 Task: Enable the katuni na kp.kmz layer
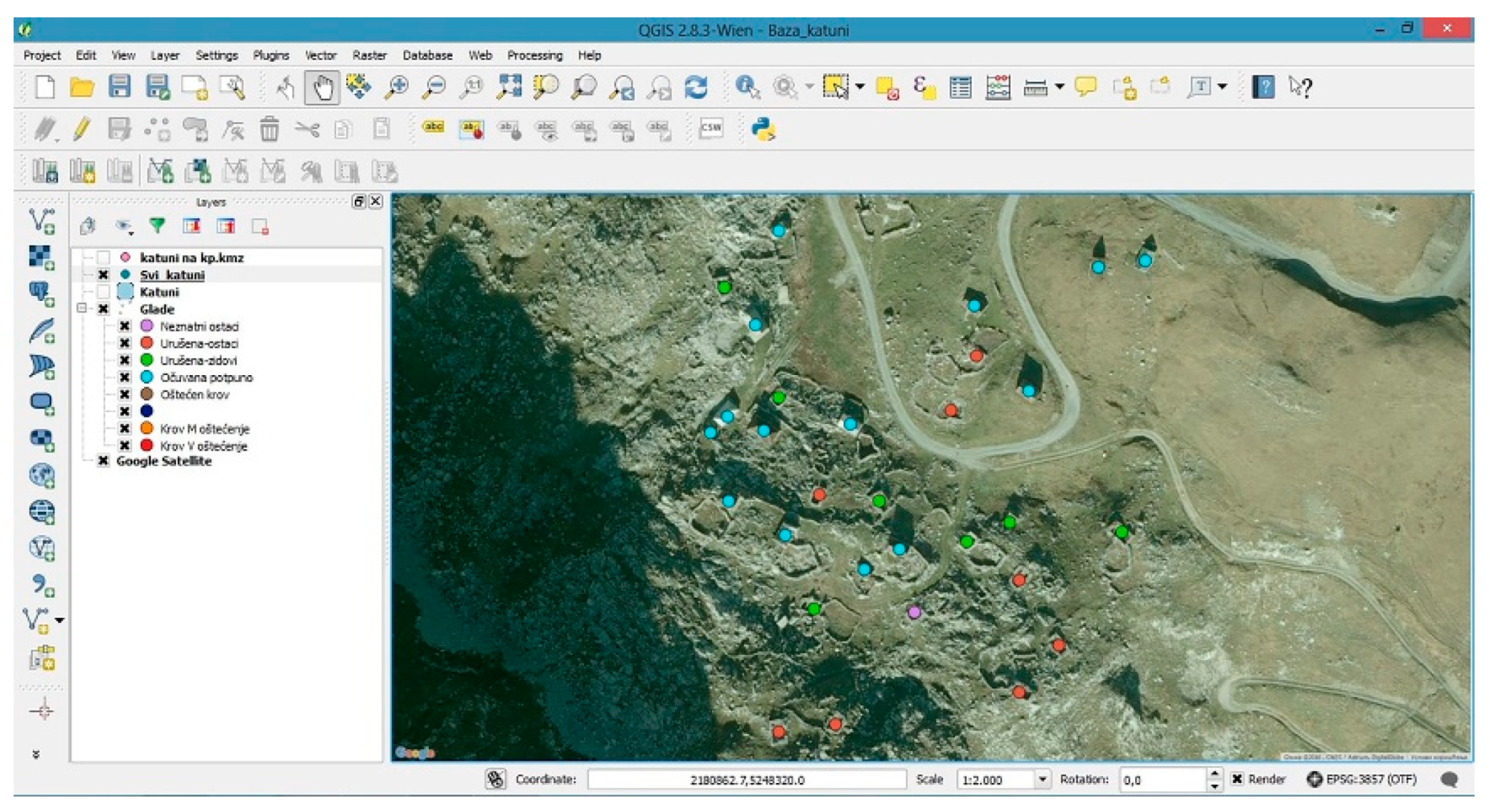(103, 257)
